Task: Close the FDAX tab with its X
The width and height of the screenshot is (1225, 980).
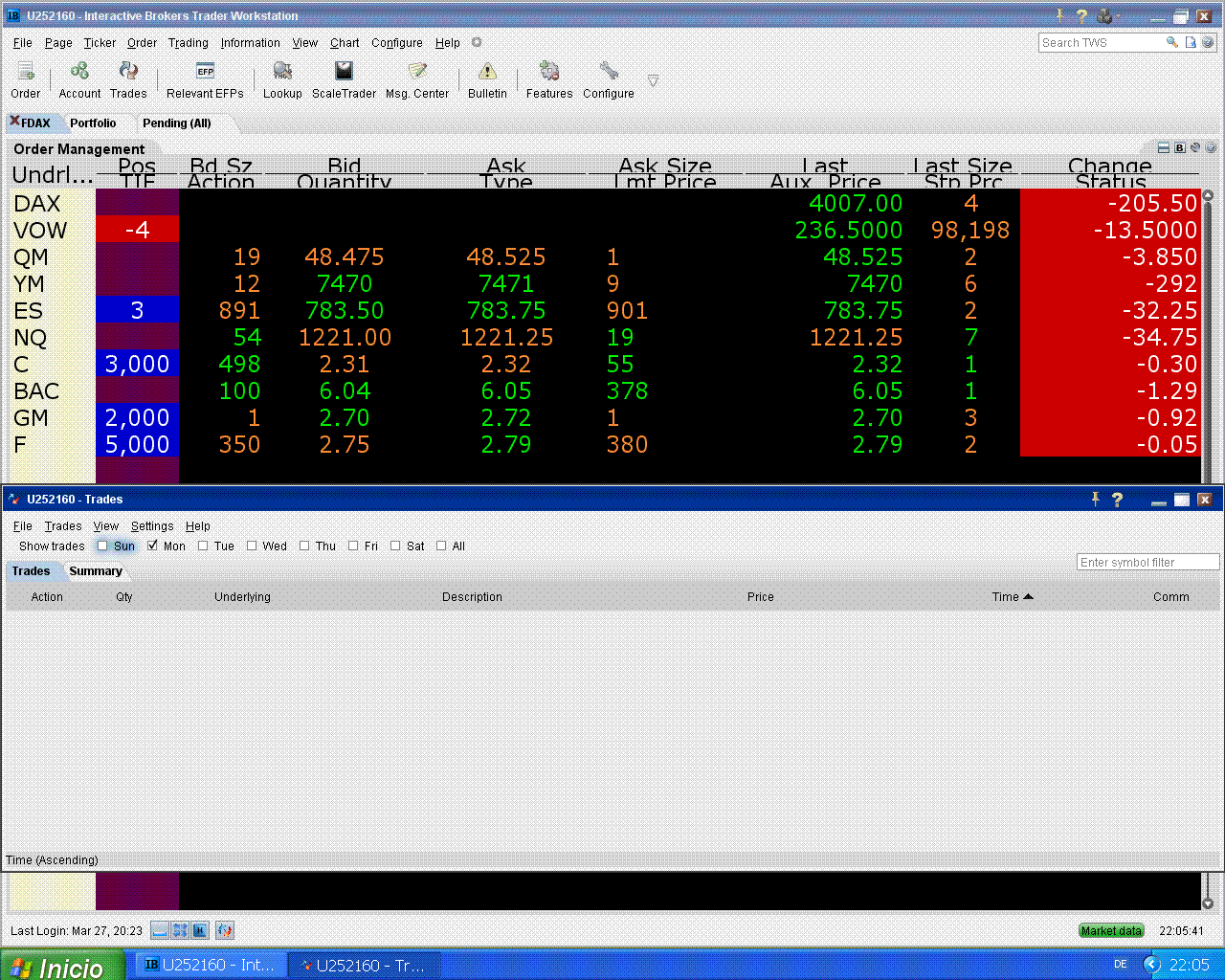Action: 14,121
